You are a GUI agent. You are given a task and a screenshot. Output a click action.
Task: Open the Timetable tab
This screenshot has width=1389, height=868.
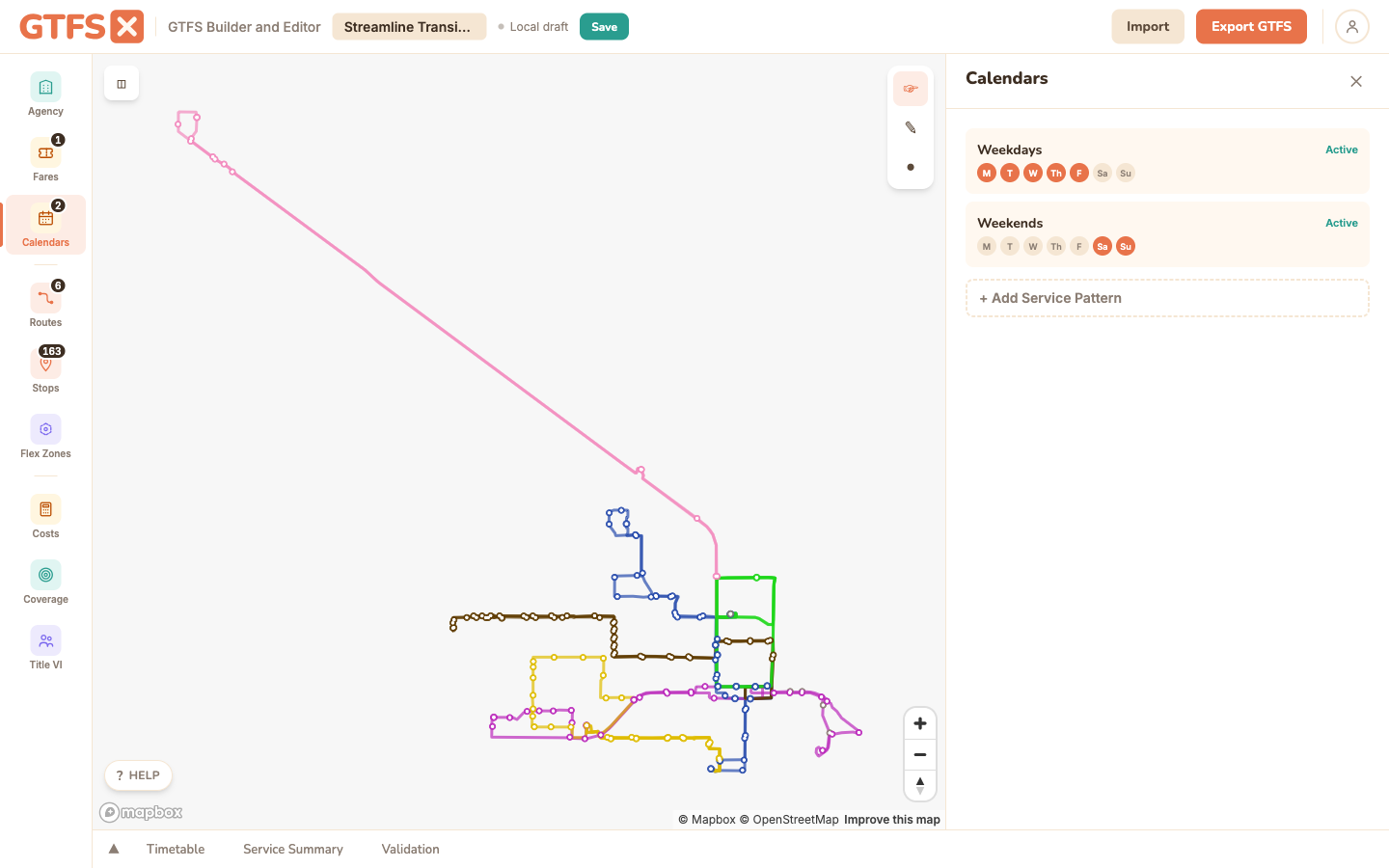tap(176, 849)
